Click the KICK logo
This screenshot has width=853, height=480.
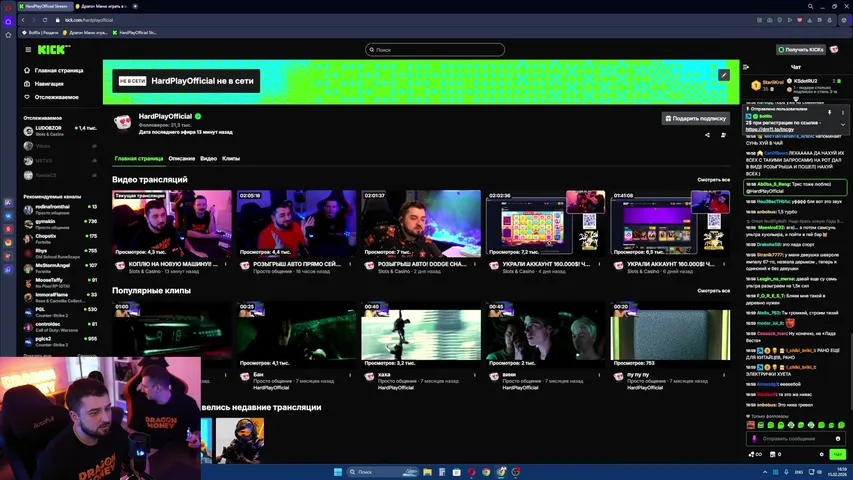(x=53, y=49)
